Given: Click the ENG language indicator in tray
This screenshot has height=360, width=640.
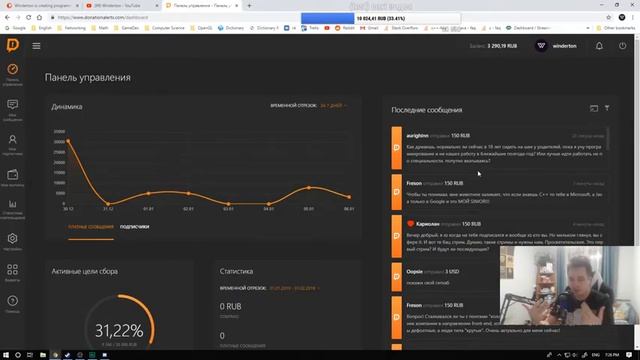Looking at the screenshot, I should point(596,355).
